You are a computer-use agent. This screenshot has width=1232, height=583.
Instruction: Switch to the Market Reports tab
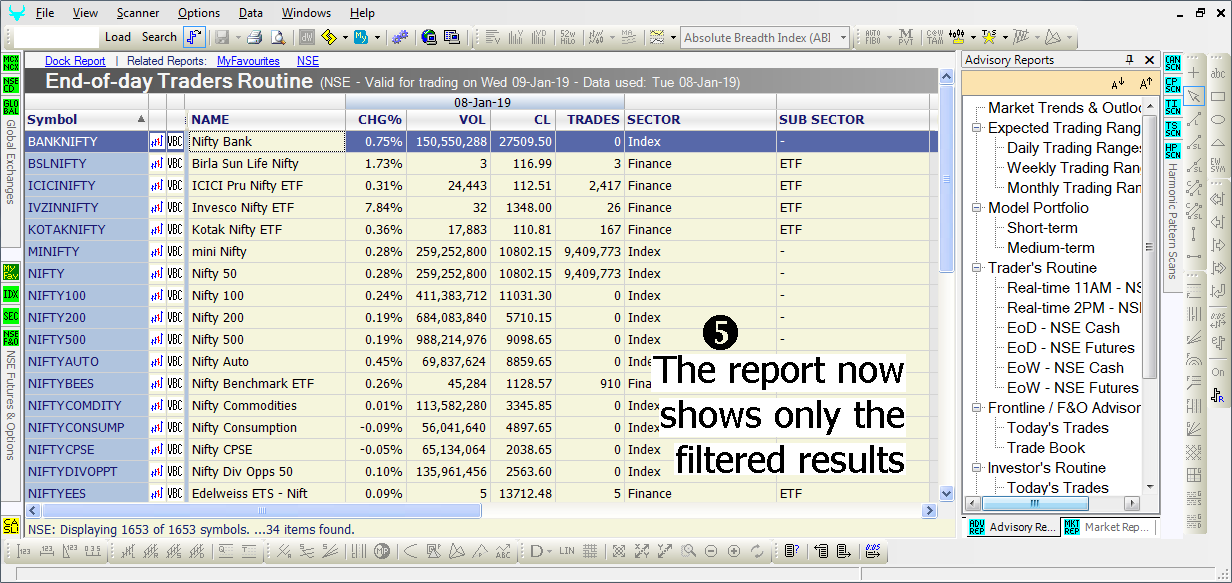coord(1106,527)
